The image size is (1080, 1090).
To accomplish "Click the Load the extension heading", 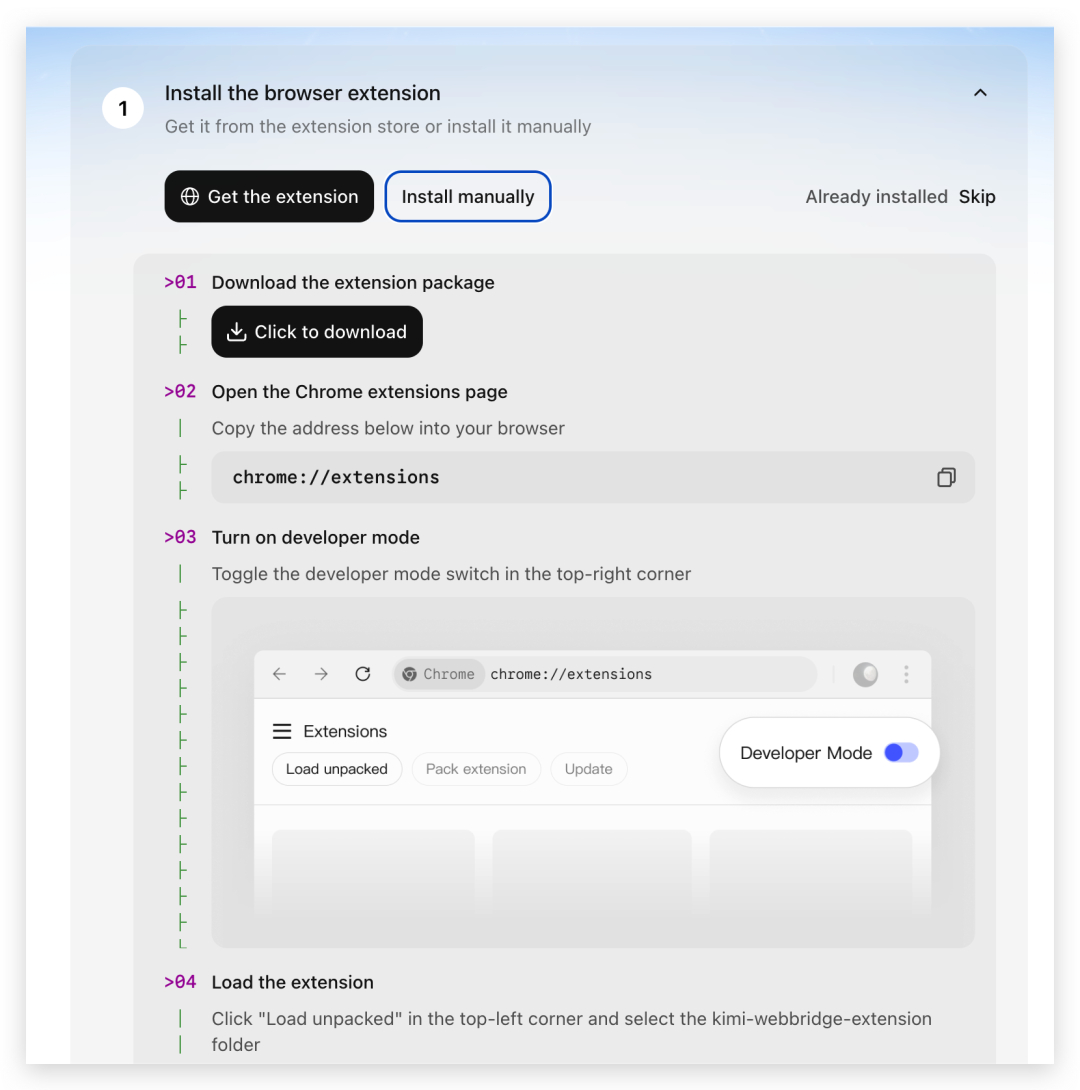I will click(293, 982).
